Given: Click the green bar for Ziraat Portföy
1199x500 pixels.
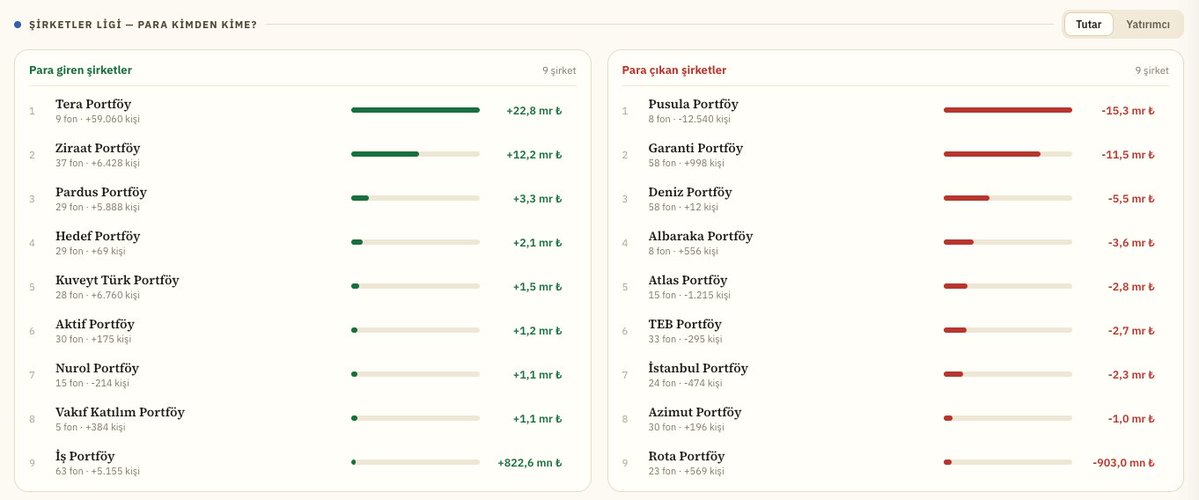Looking at the screenshot, I should 385,154.
